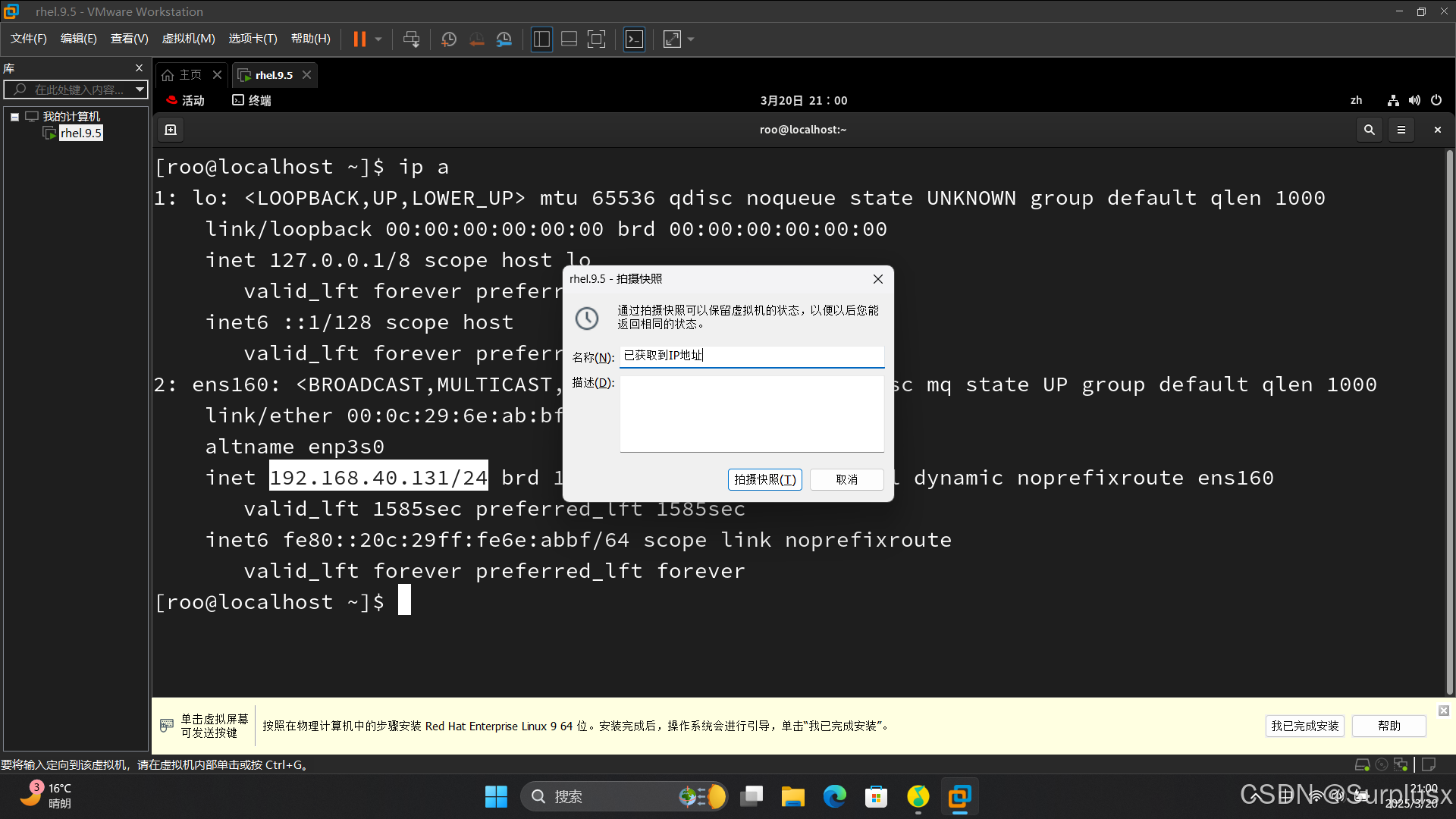Click the 拍摄快照(T) button
Screen dimensions: 1456x819
[764, 479]
